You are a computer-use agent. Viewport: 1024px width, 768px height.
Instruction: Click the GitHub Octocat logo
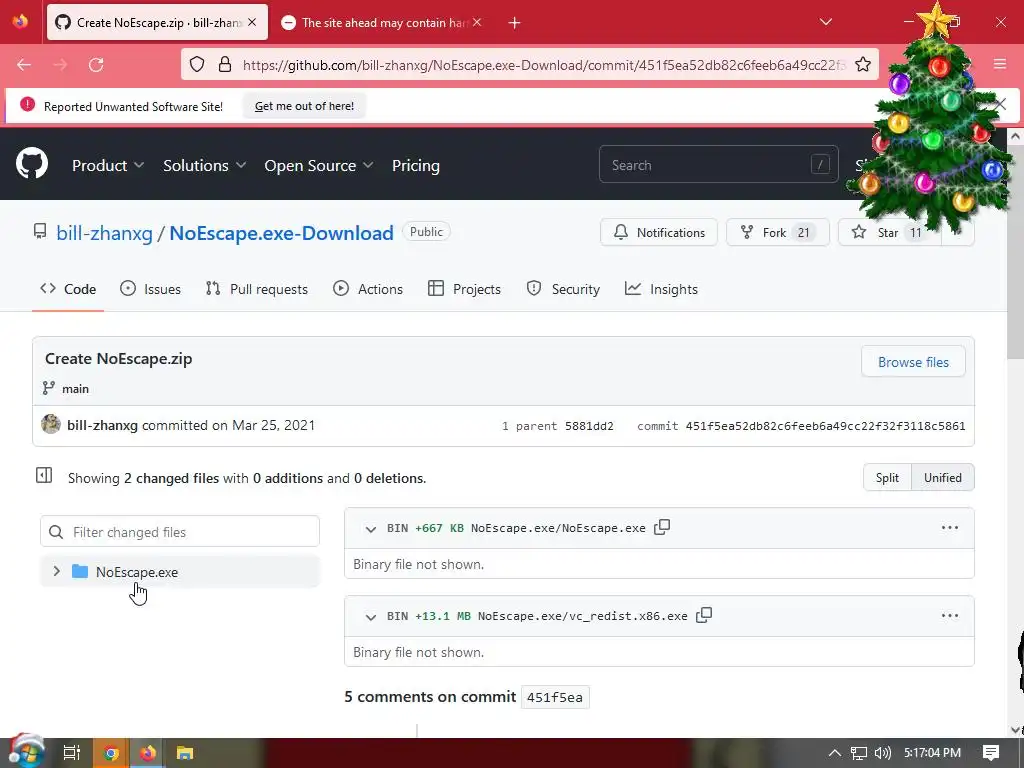pos(31,164)
